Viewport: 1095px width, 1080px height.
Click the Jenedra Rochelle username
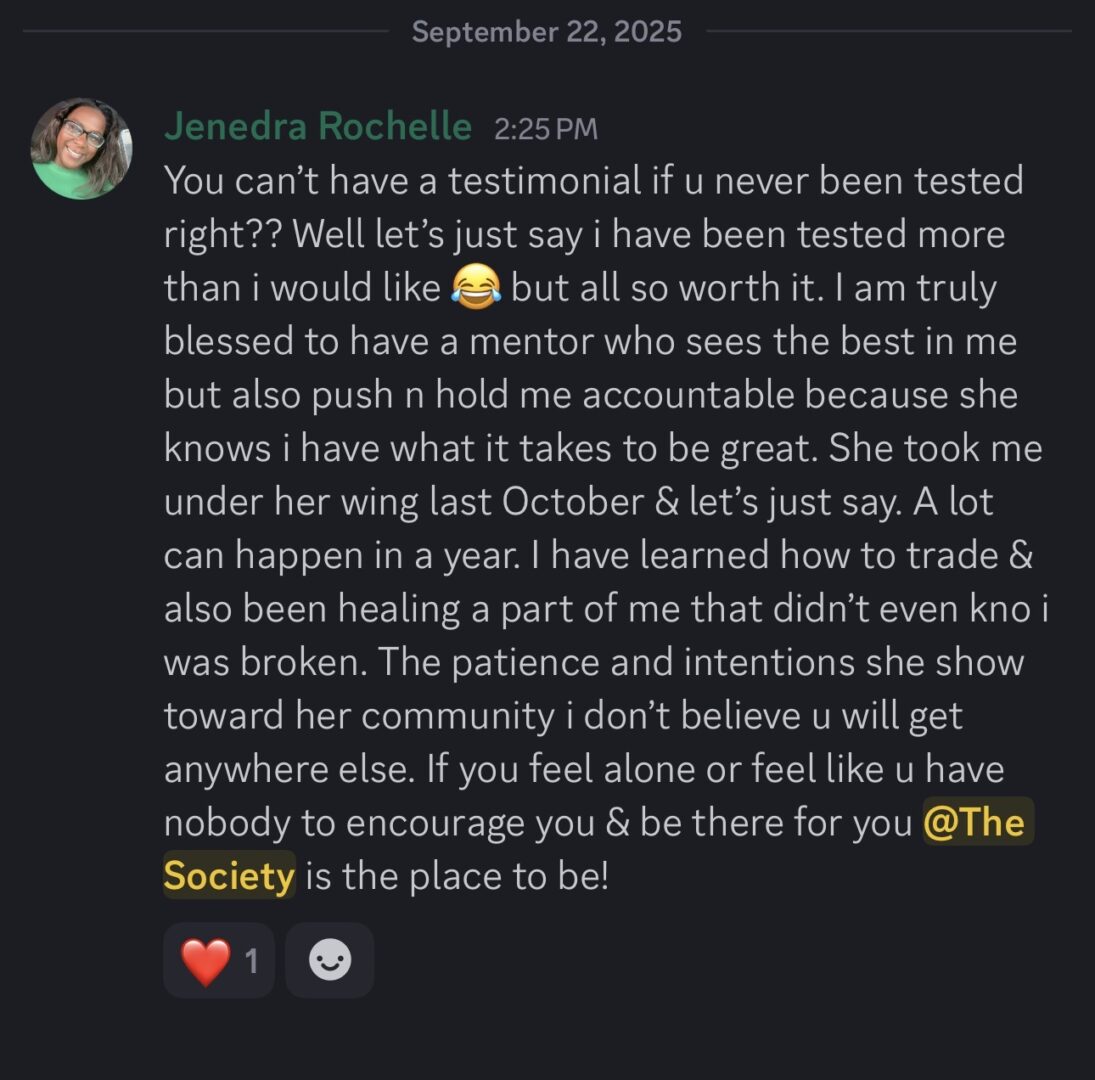pyautogui.click(x=317, y=127)
